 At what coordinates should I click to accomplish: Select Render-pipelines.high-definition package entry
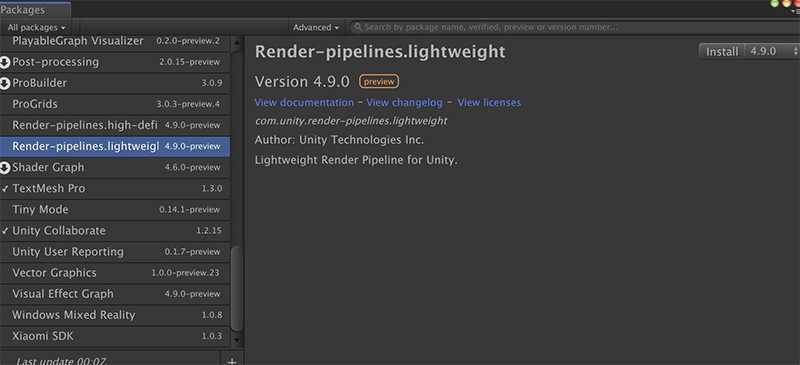(x=115, y=125)
